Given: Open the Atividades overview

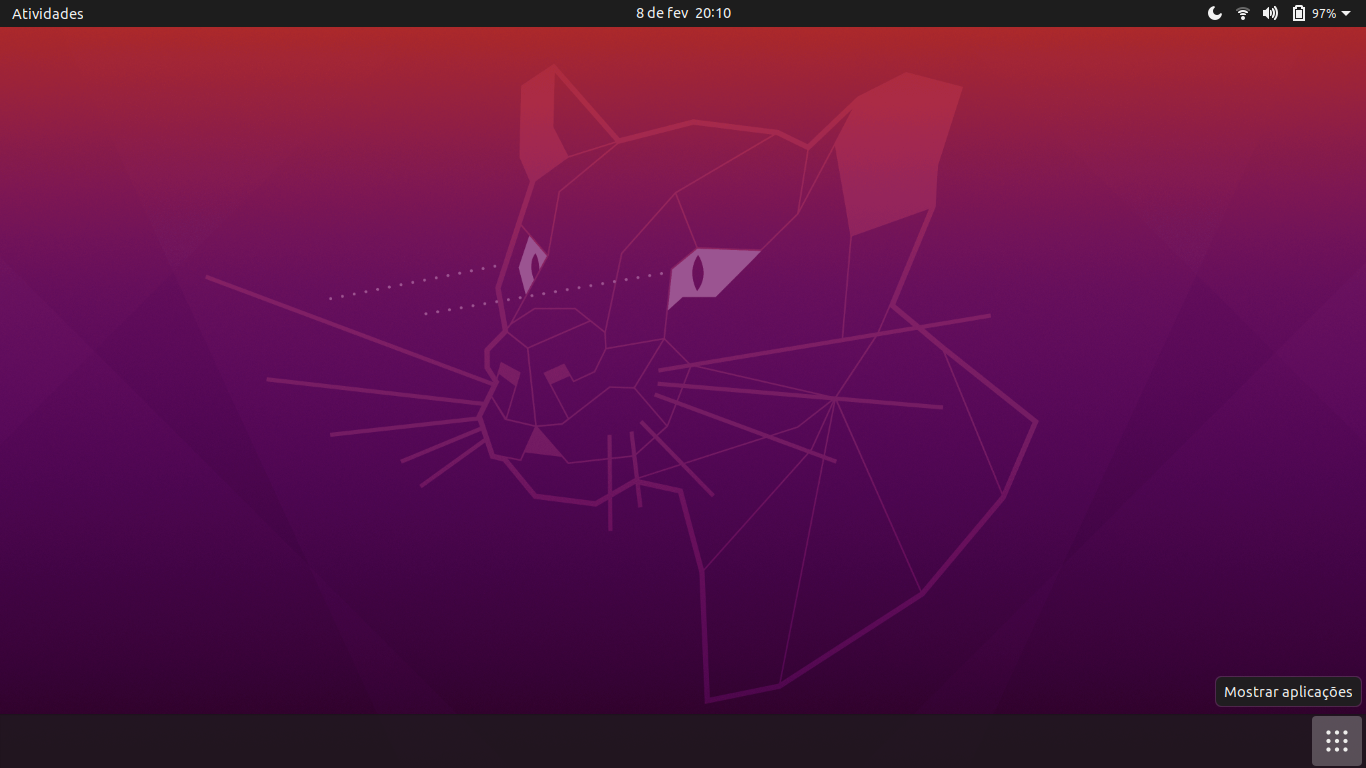Looking at the screenshot, I should pos(48,14).
